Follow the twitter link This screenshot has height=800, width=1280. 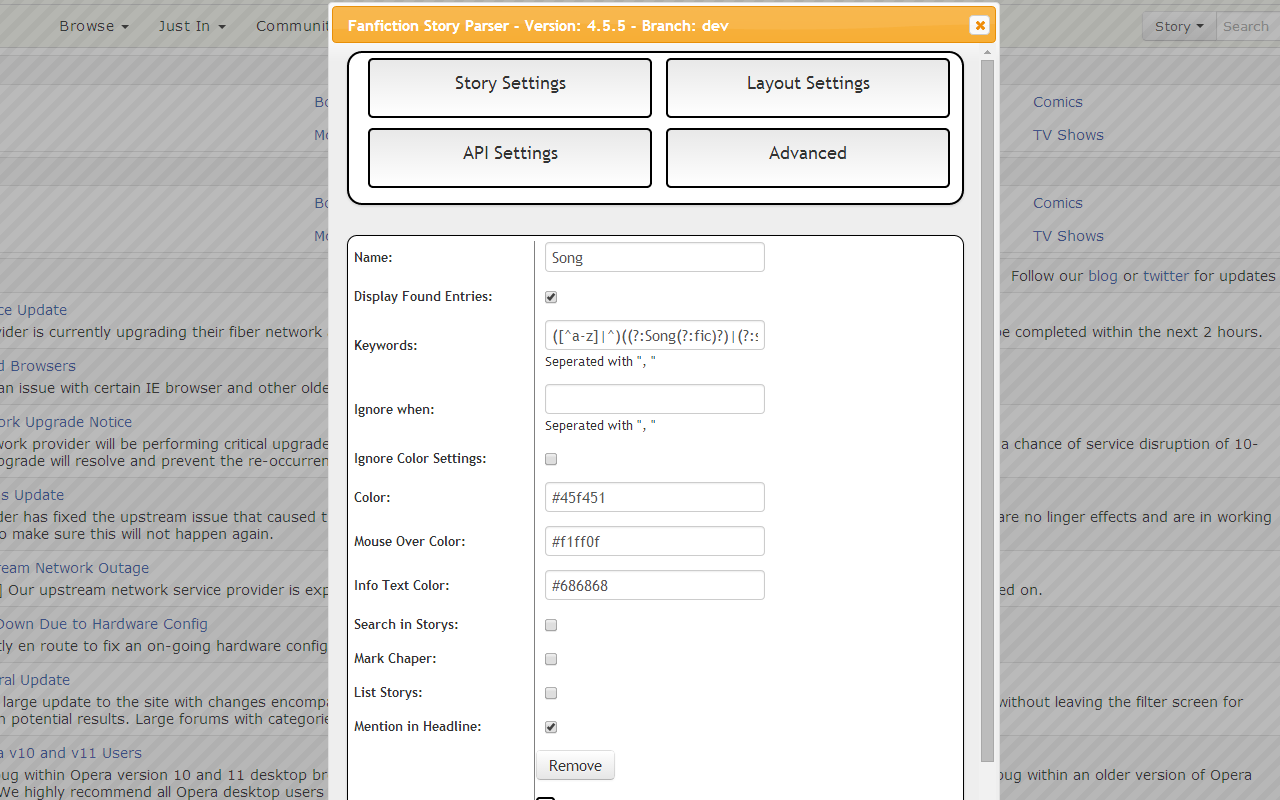pyautogui.click(x=1166, y=276)
